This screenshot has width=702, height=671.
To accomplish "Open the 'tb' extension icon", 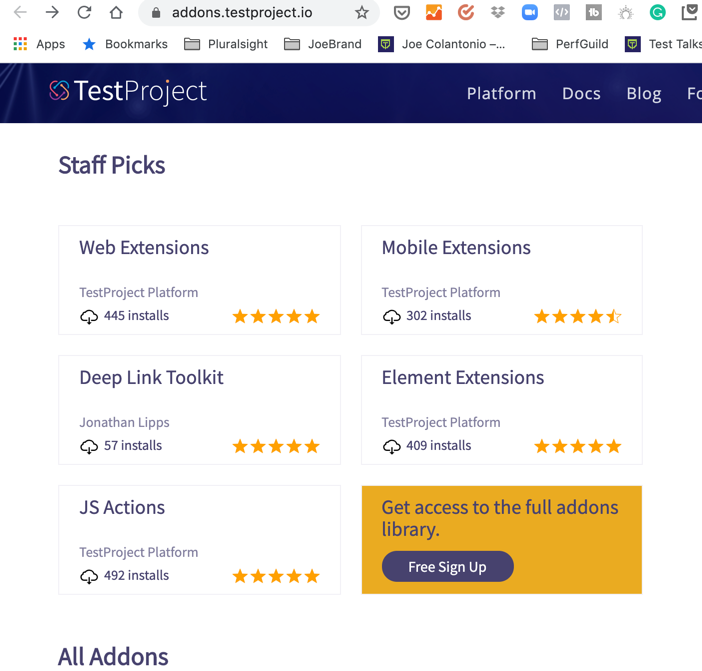I will tap(594, 13).
